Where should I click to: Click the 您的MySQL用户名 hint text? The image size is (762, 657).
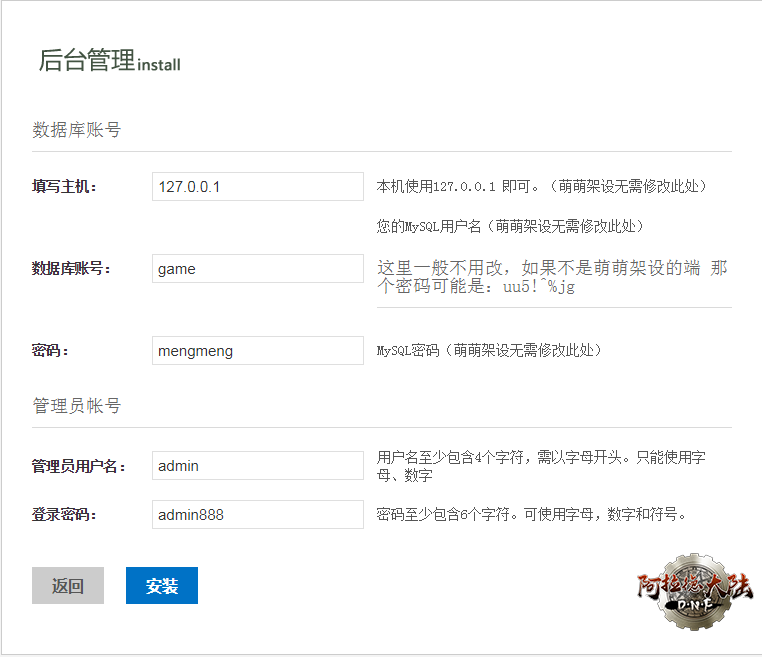point(509,227)
